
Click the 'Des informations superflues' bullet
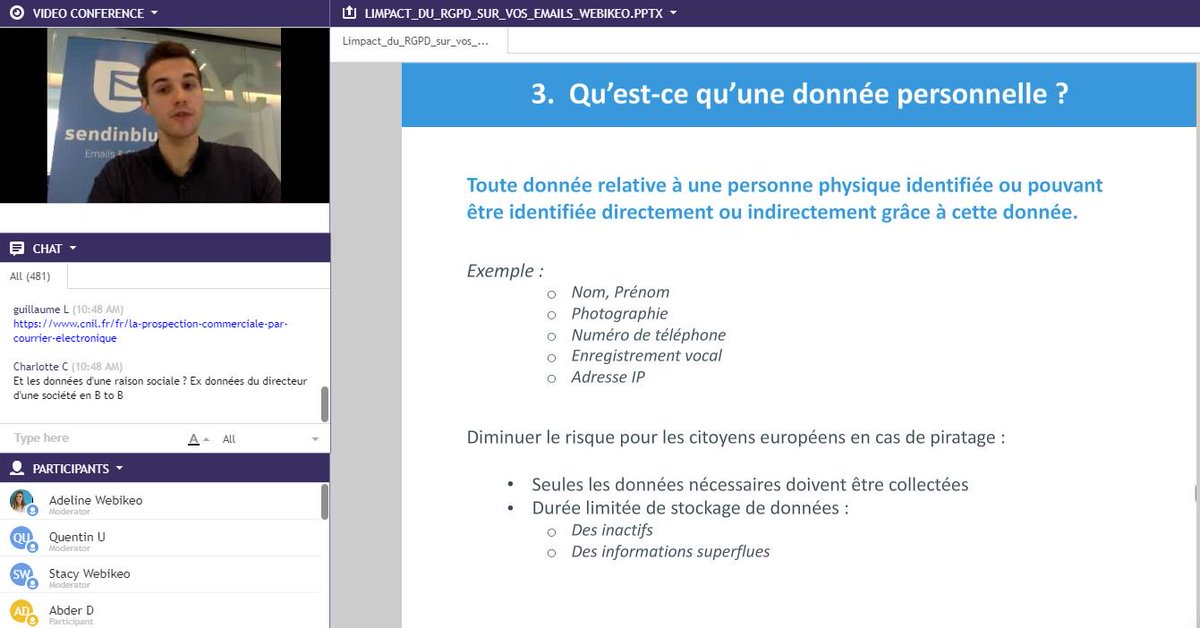coord(670,552)
